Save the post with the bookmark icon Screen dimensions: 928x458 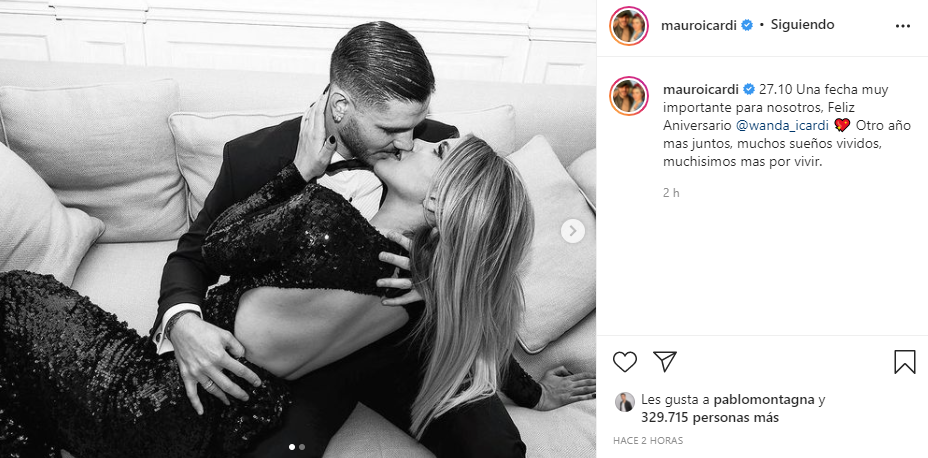coord(904,361)
